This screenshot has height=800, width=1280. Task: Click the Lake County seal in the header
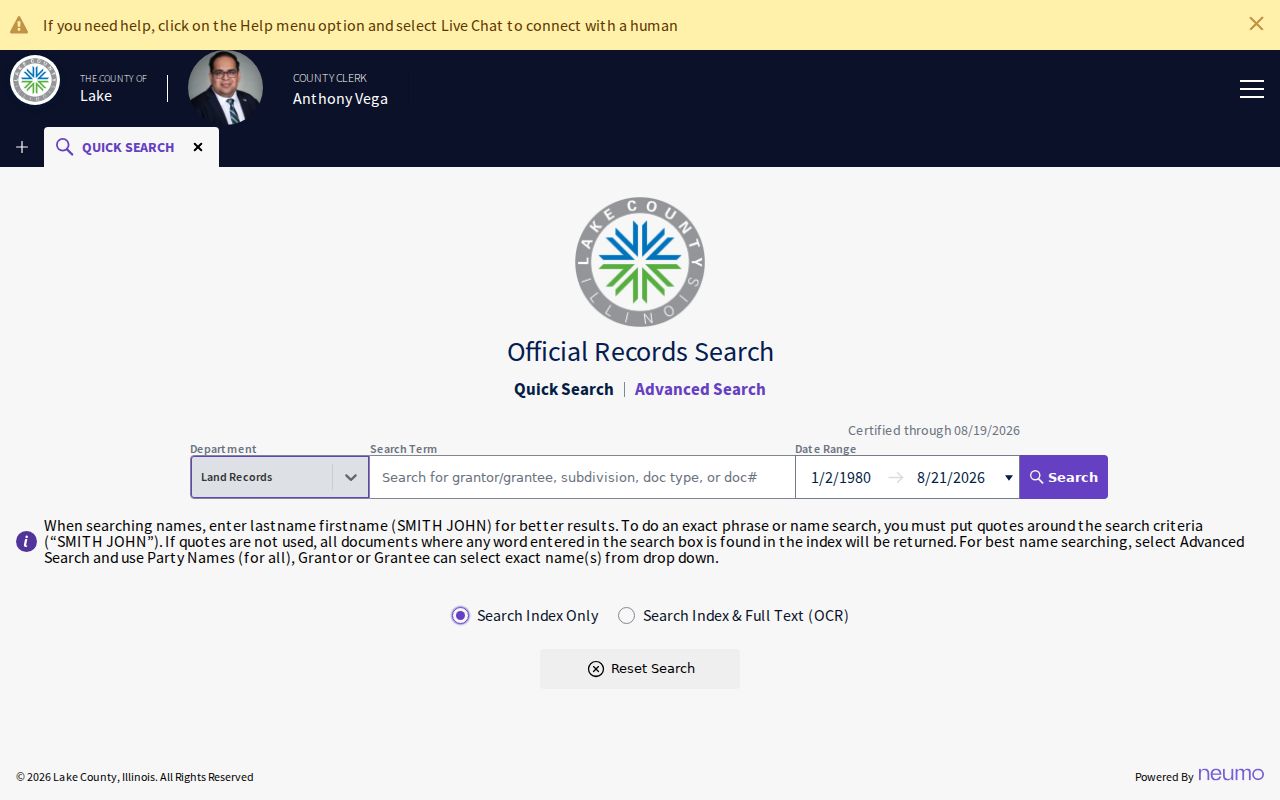[x=35, y=80]
